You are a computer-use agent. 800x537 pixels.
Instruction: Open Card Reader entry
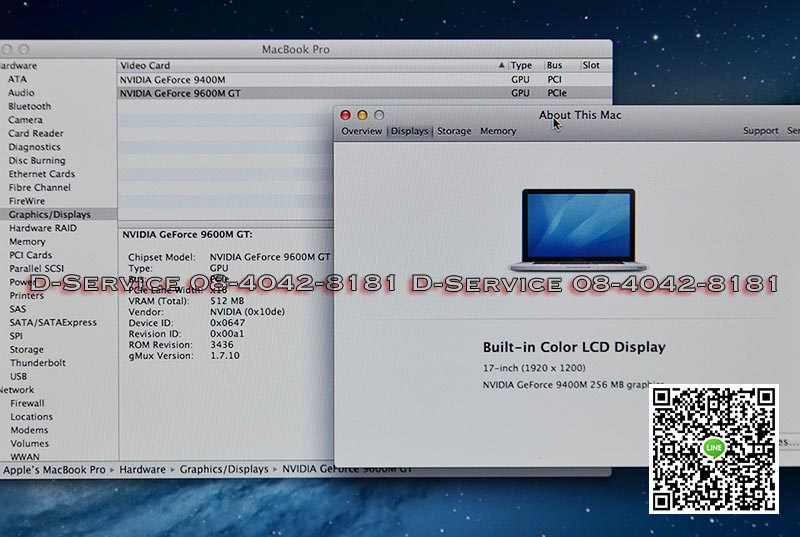(x=35, y=133)
